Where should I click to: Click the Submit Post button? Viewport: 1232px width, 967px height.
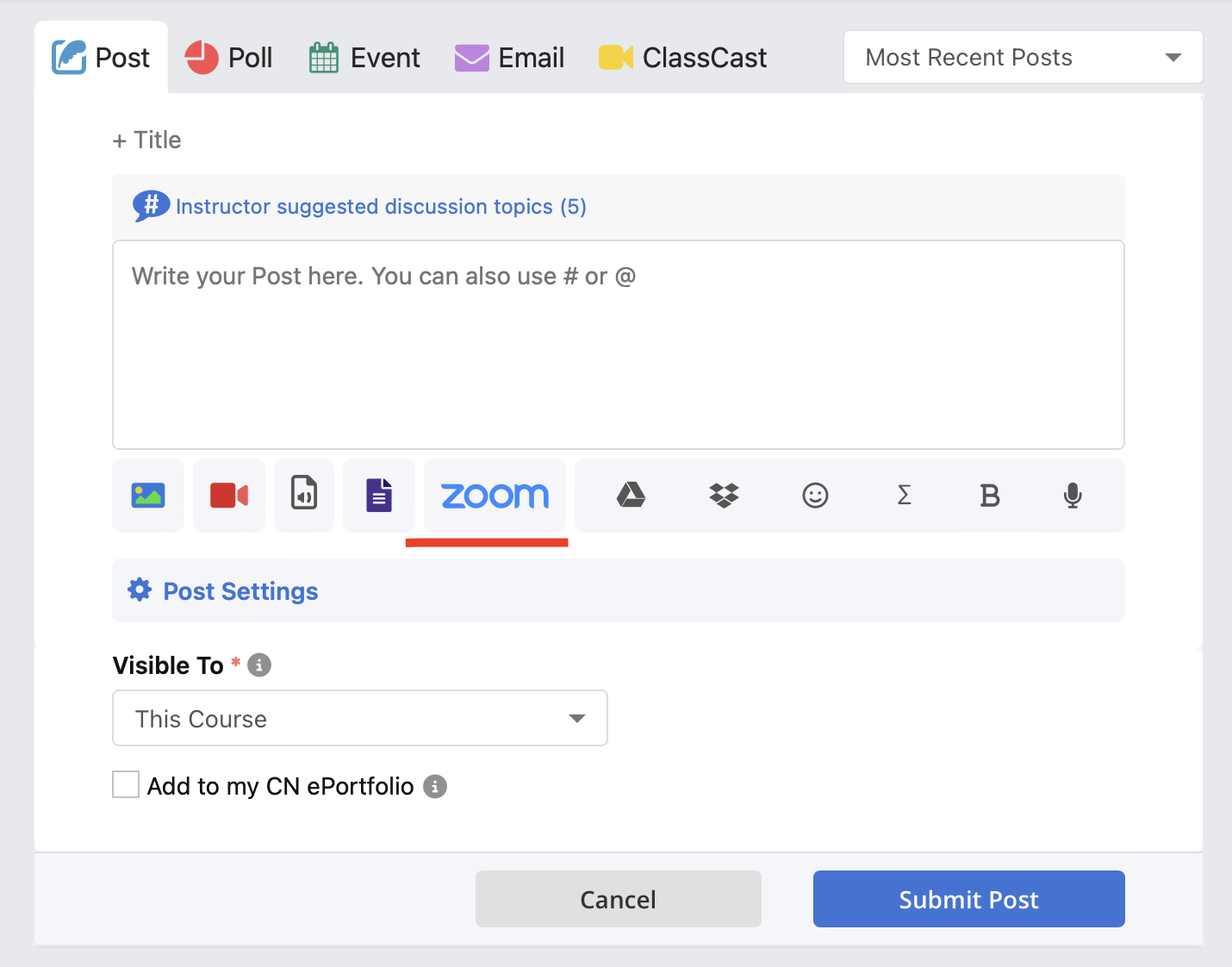969,899
